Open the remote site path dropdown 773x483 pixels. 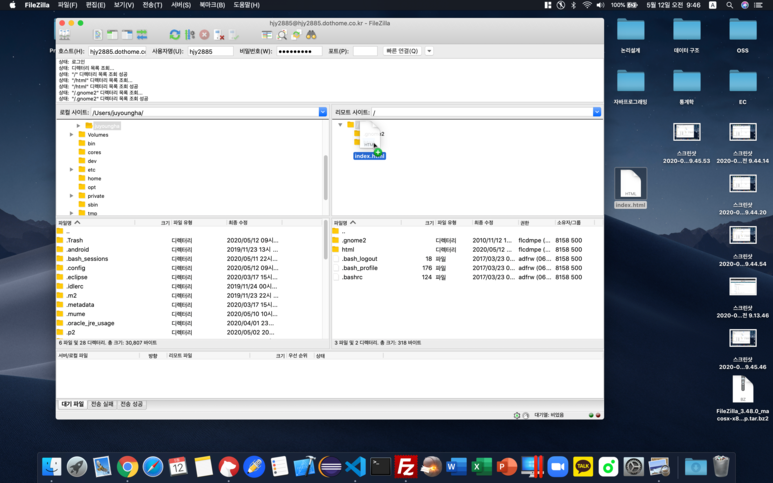tap(597, 112)
